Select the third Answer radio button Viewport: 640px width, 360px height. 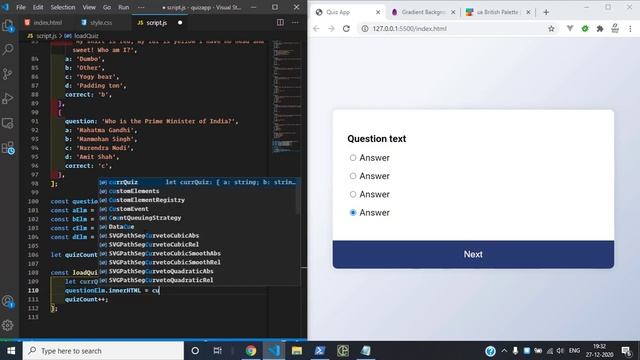click(353, 194)
